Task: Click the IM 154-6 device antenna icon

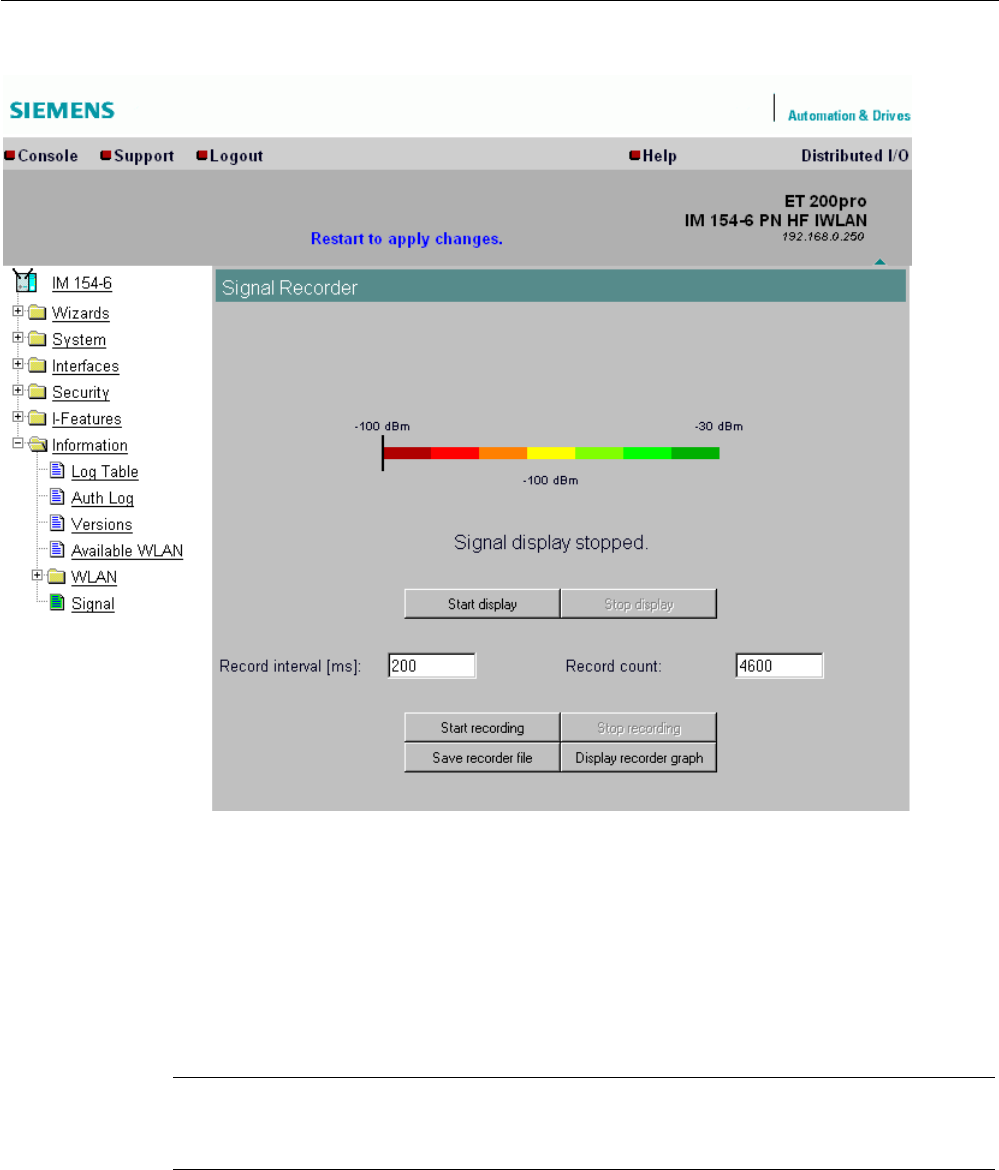Action: 25,281
